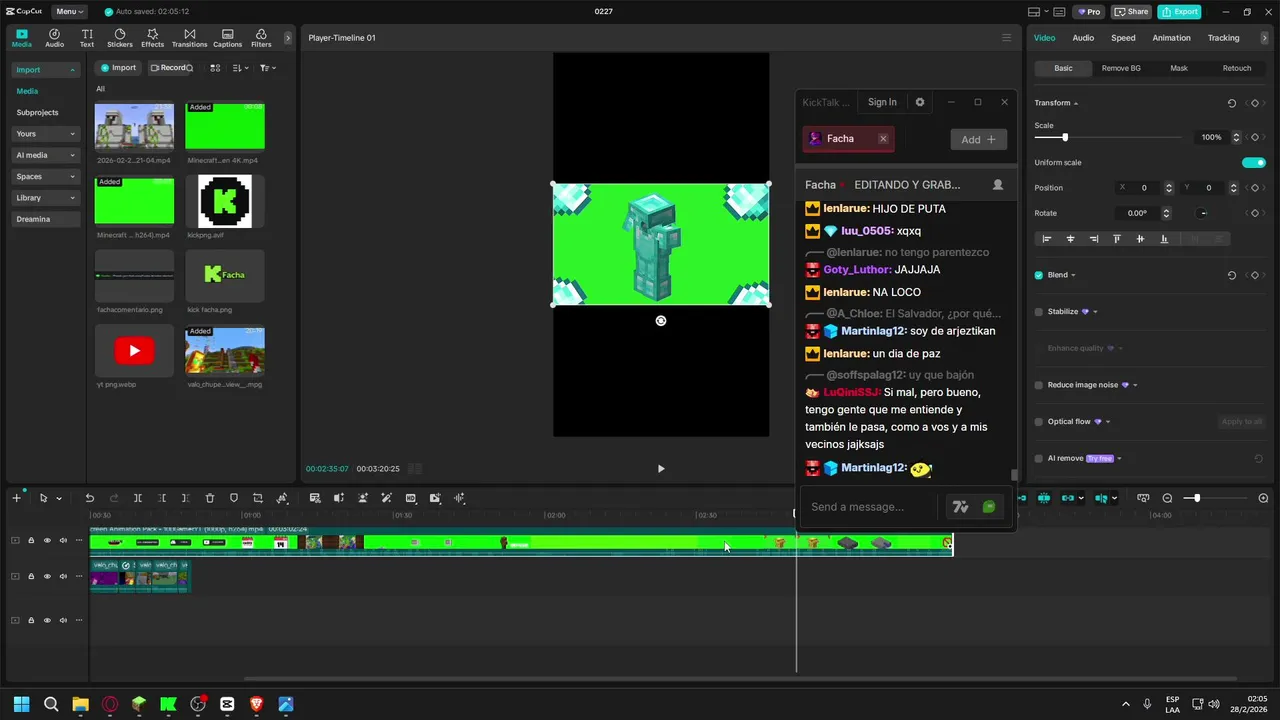The width and height of the screenshot is (1280, 720).
Task: Open the selection tool mode dropdown
Action: pyautogui.click(x=59, y=498)
